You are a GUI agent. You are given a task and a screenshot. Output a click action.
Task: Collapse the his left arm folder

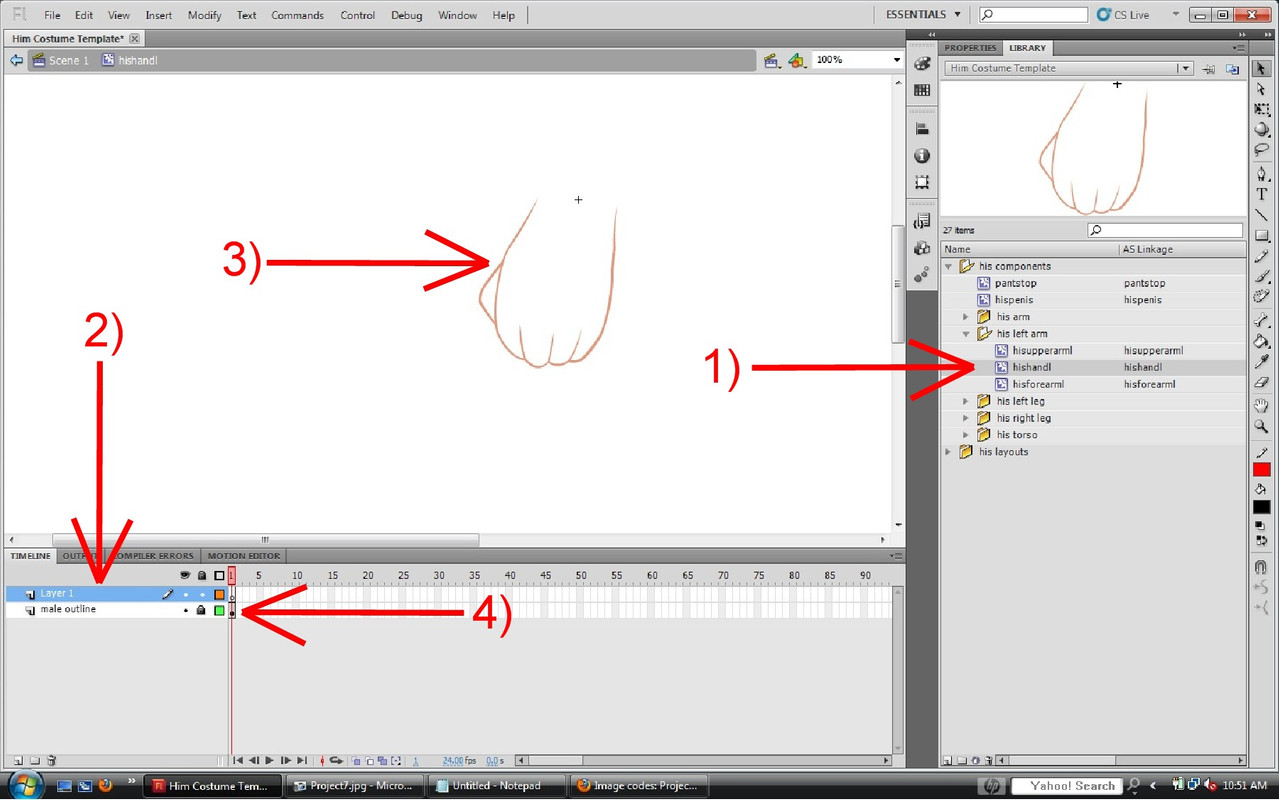(966, 334)
